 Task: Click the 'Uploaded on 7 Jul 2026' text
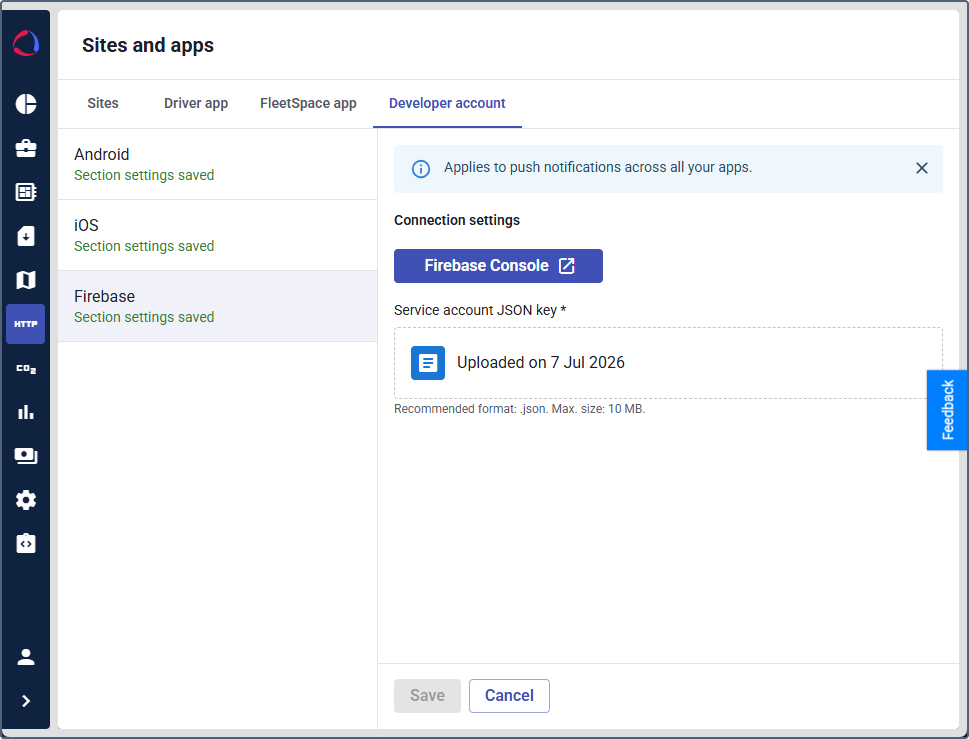coord(541,362)
